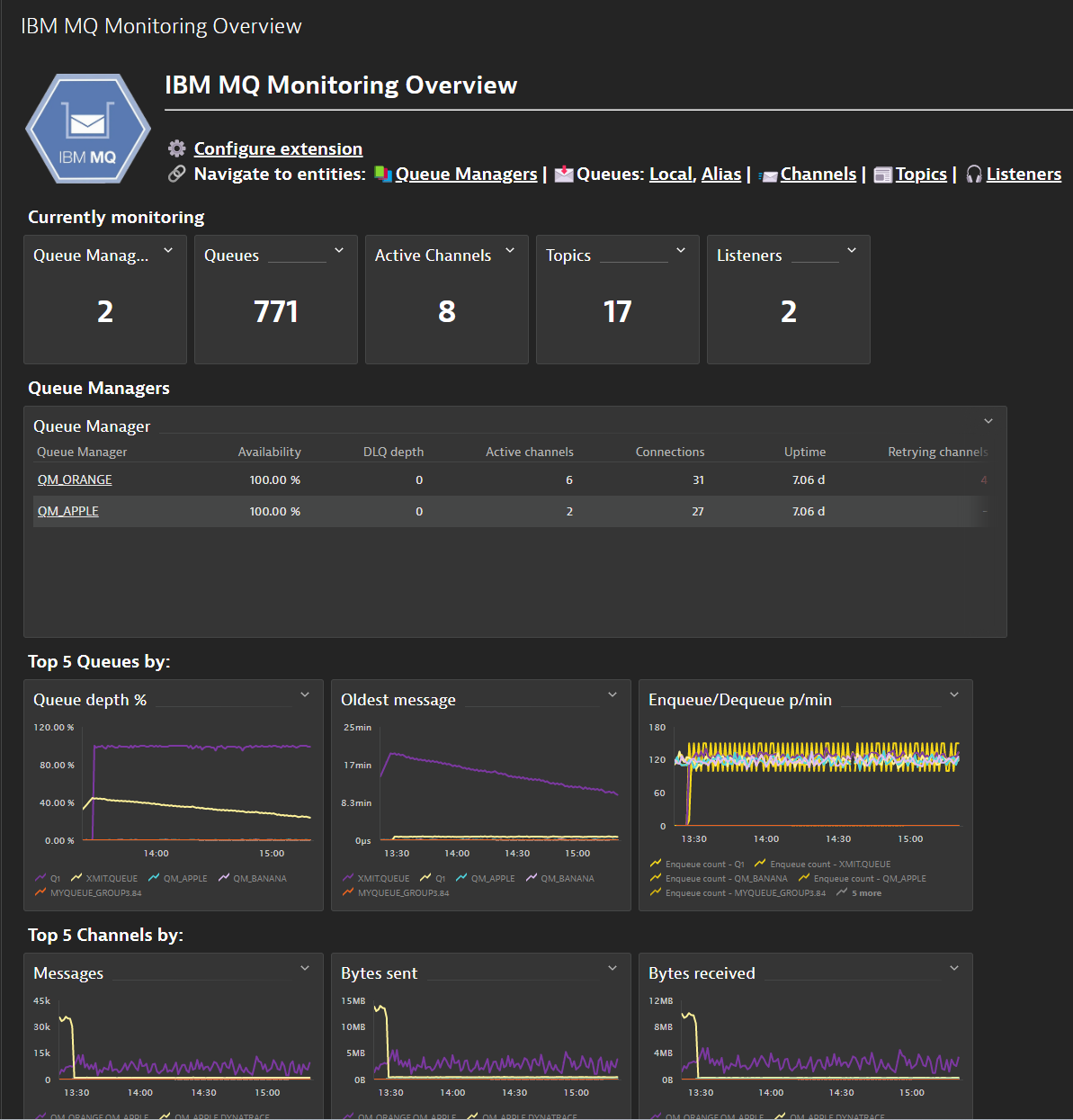Click the envelope icon before Queues label
This screenshot has height=1120, width=1073.
coord(564,175)
